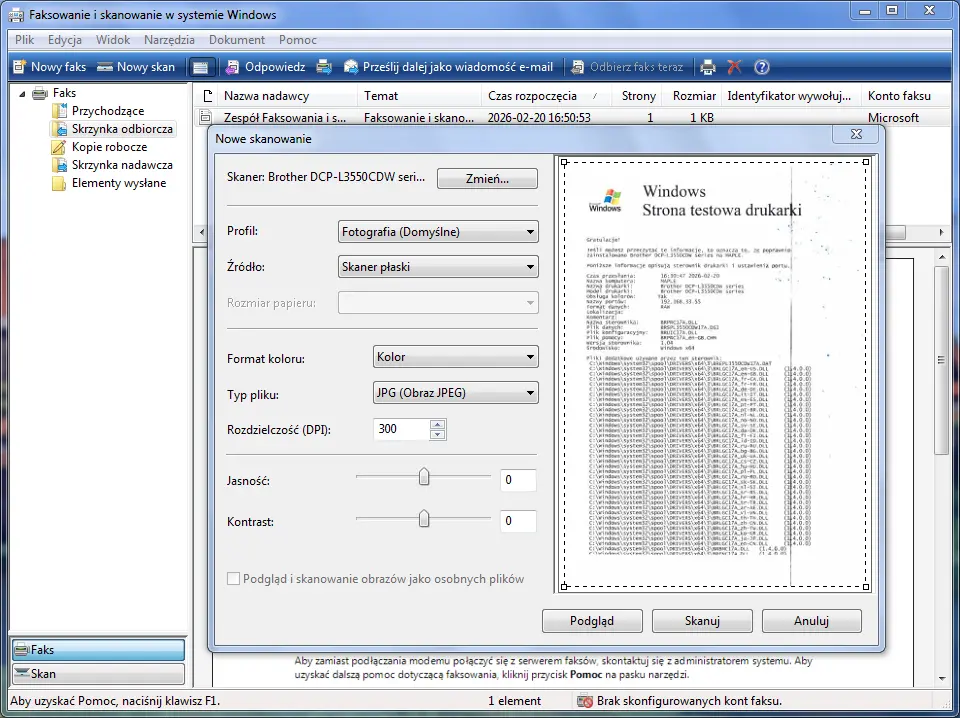The height and width of the screenshot is (718, 960).
Task: Collapse the Faks tree node
Action: pyautogui.click(x=21, y=93)
